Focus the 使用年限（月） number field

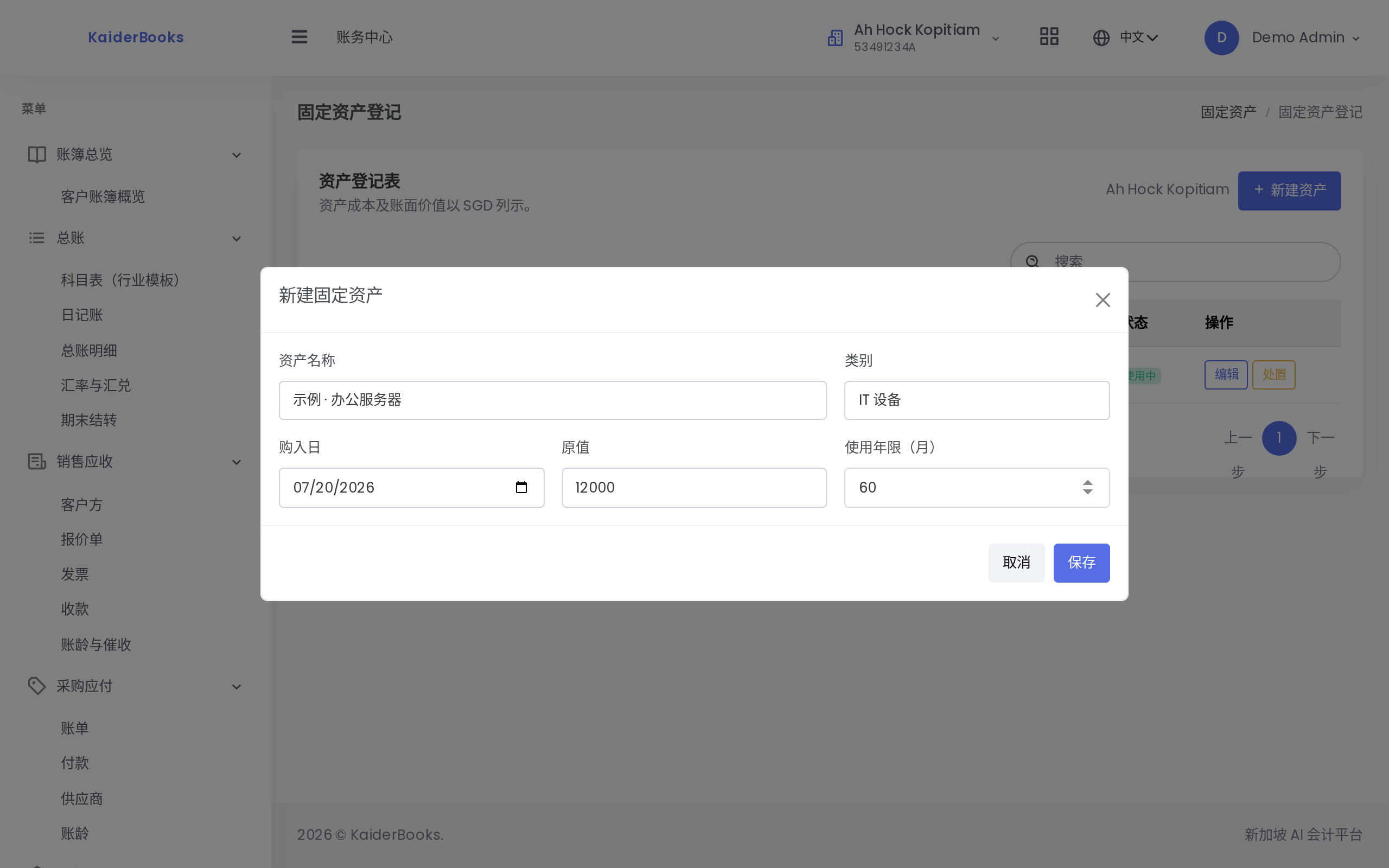coord(976,487)
